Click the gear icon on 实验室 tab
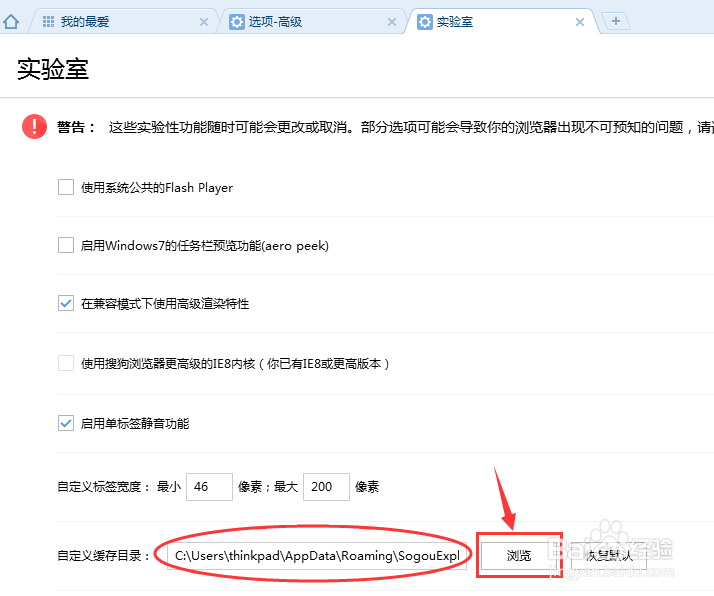This screenshot has width=714, height=596. pos(424,21)
